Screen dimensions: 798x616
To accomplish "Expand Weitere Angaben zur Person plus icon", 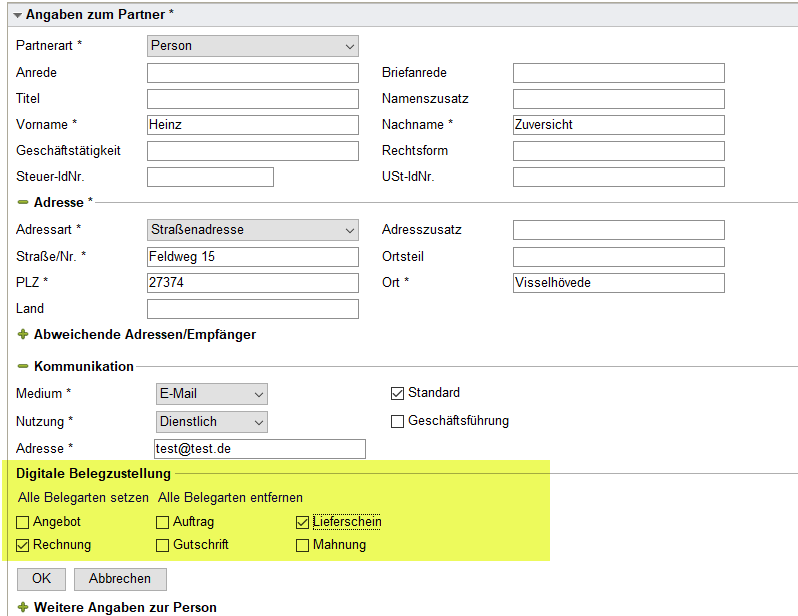I will 23,607.
